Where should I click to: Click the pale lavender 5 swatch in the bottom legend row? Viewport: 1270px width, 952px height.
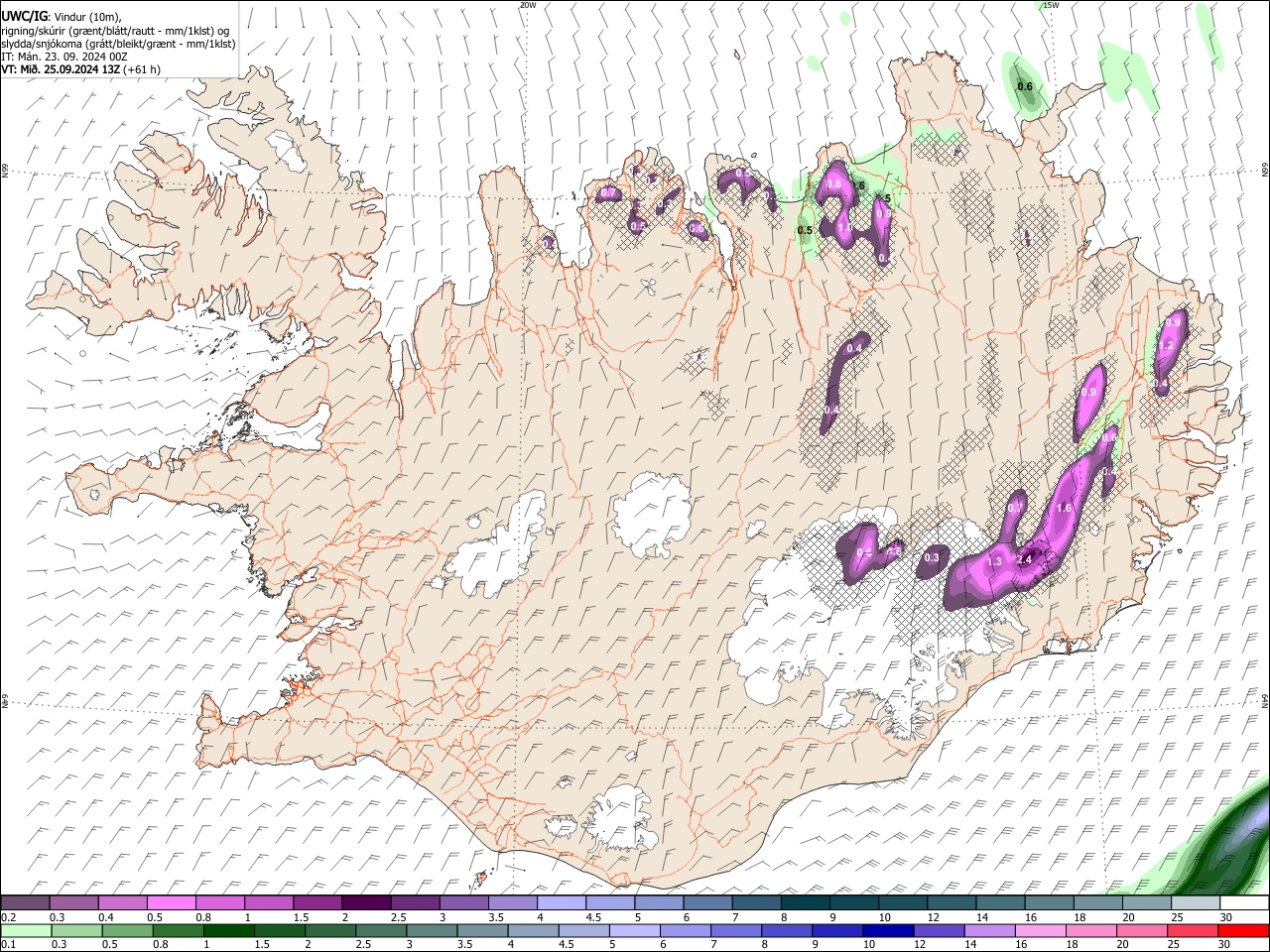[x=634, y=930]
